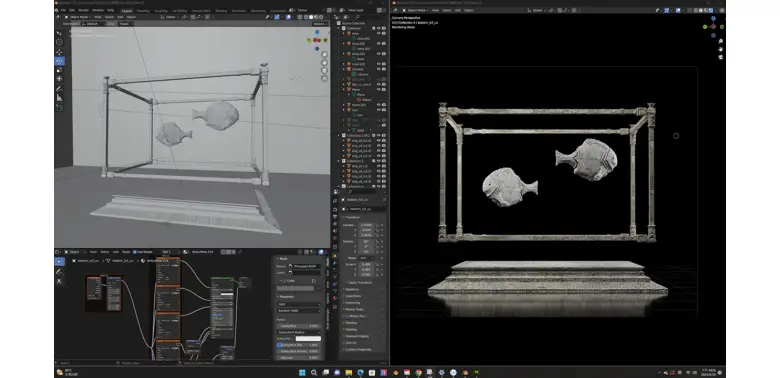Open Material tab in Properties editor
Screen dimensions: 780x378
tap(335, 298)
